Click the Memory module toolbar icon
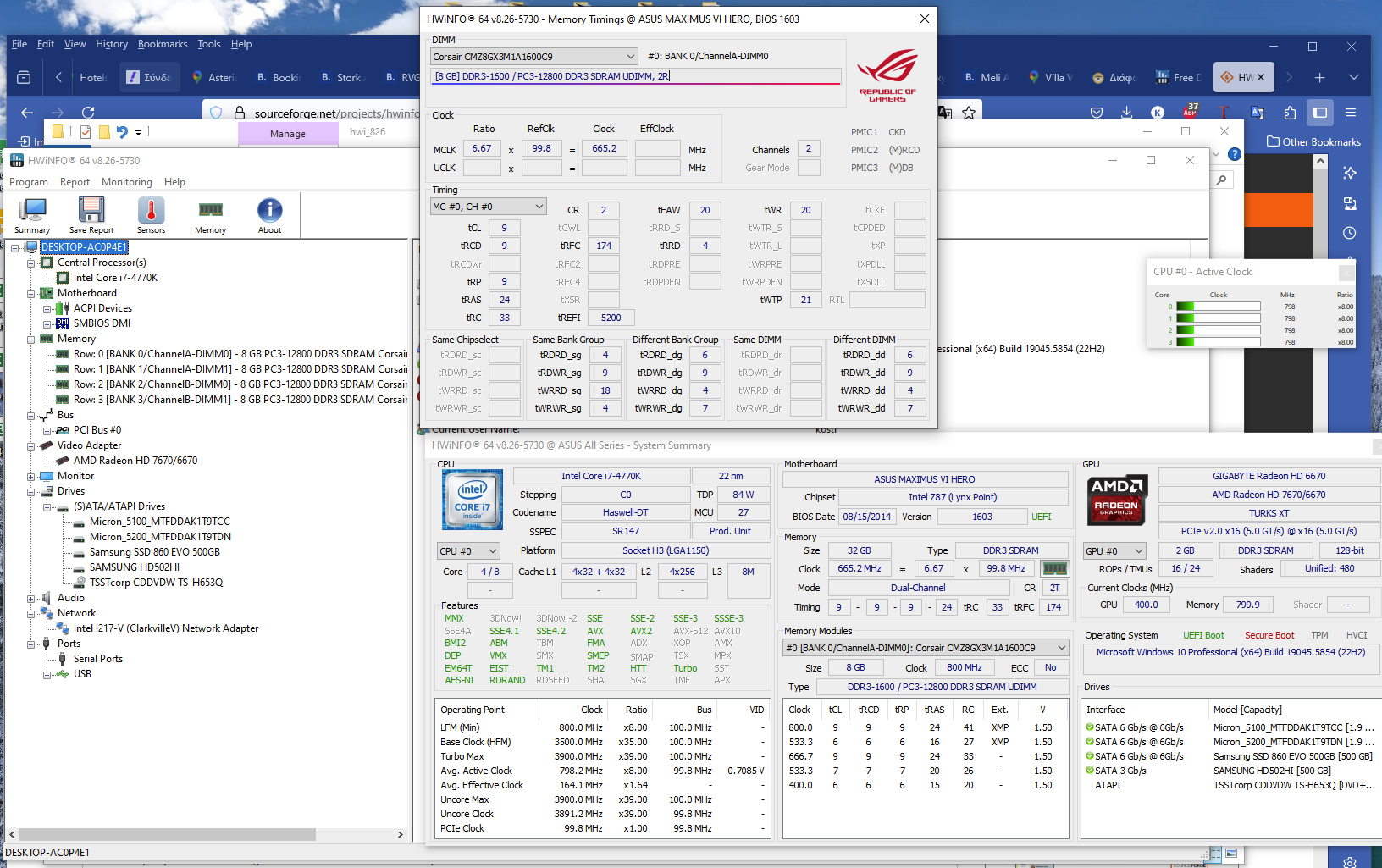The width and height of the screenshot is (1382, 868). point(210,215)
